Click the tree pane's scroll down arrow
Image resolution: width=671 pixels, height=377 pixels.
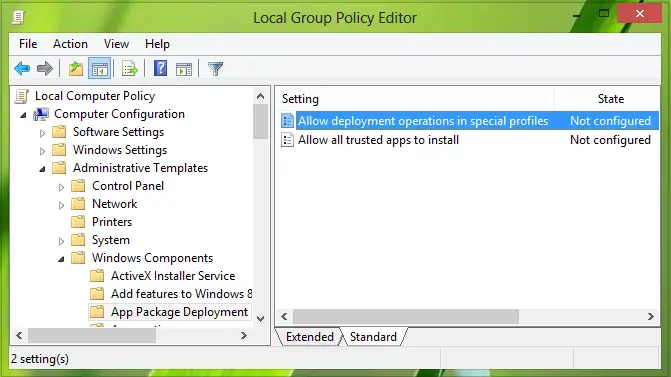click(260, 319)
